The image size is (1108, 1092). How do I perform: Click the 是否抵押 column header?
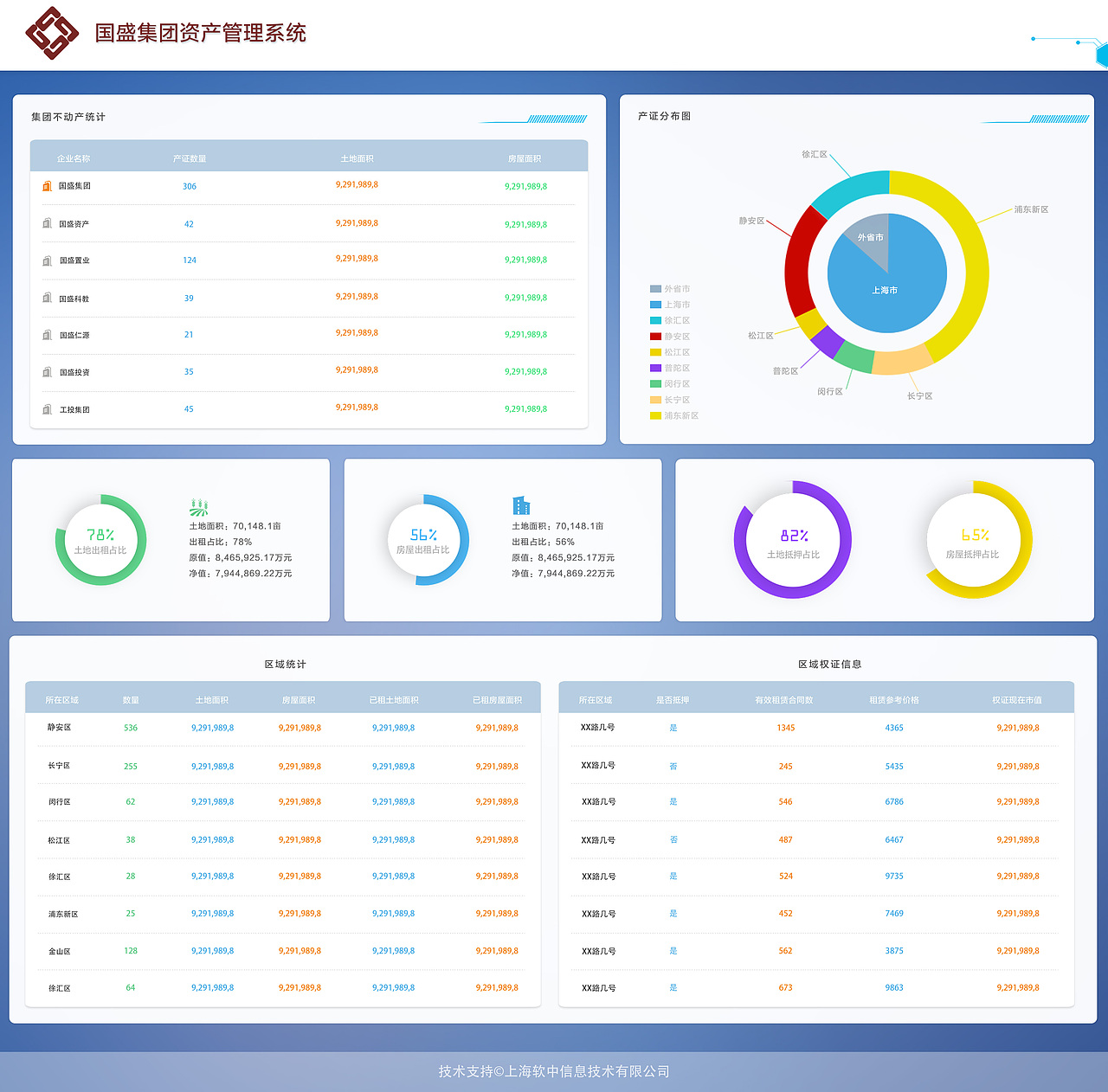point(673,700)
